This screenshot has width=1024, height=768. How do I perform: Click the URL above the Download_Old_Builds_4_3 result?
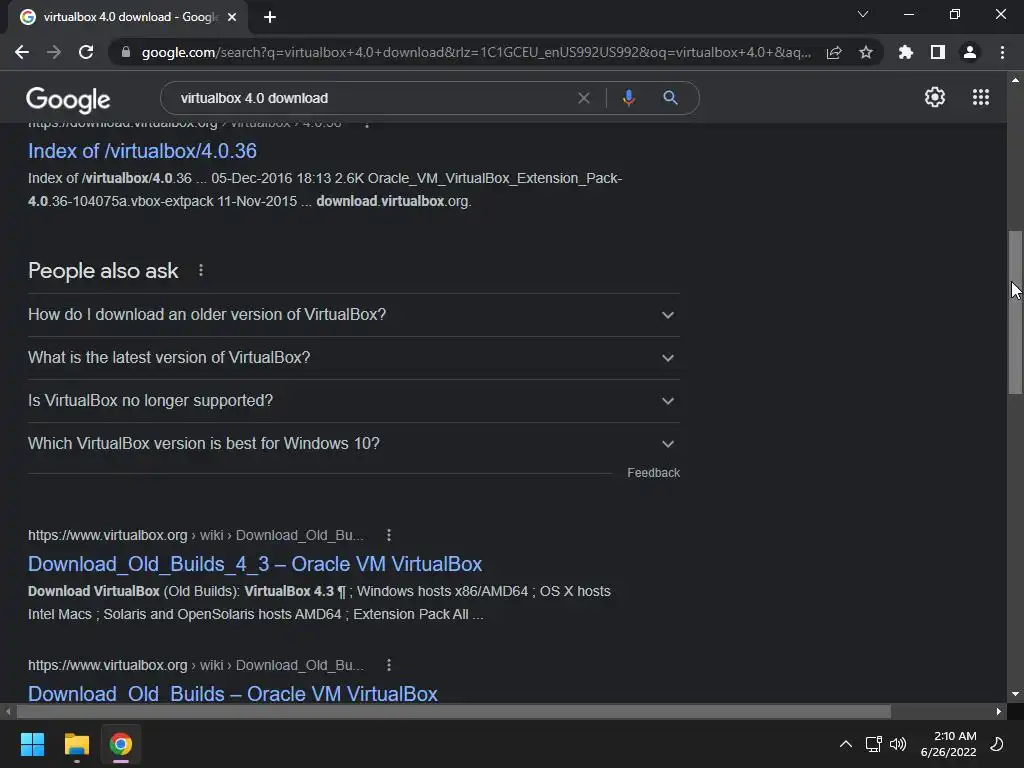coord(196,535)
